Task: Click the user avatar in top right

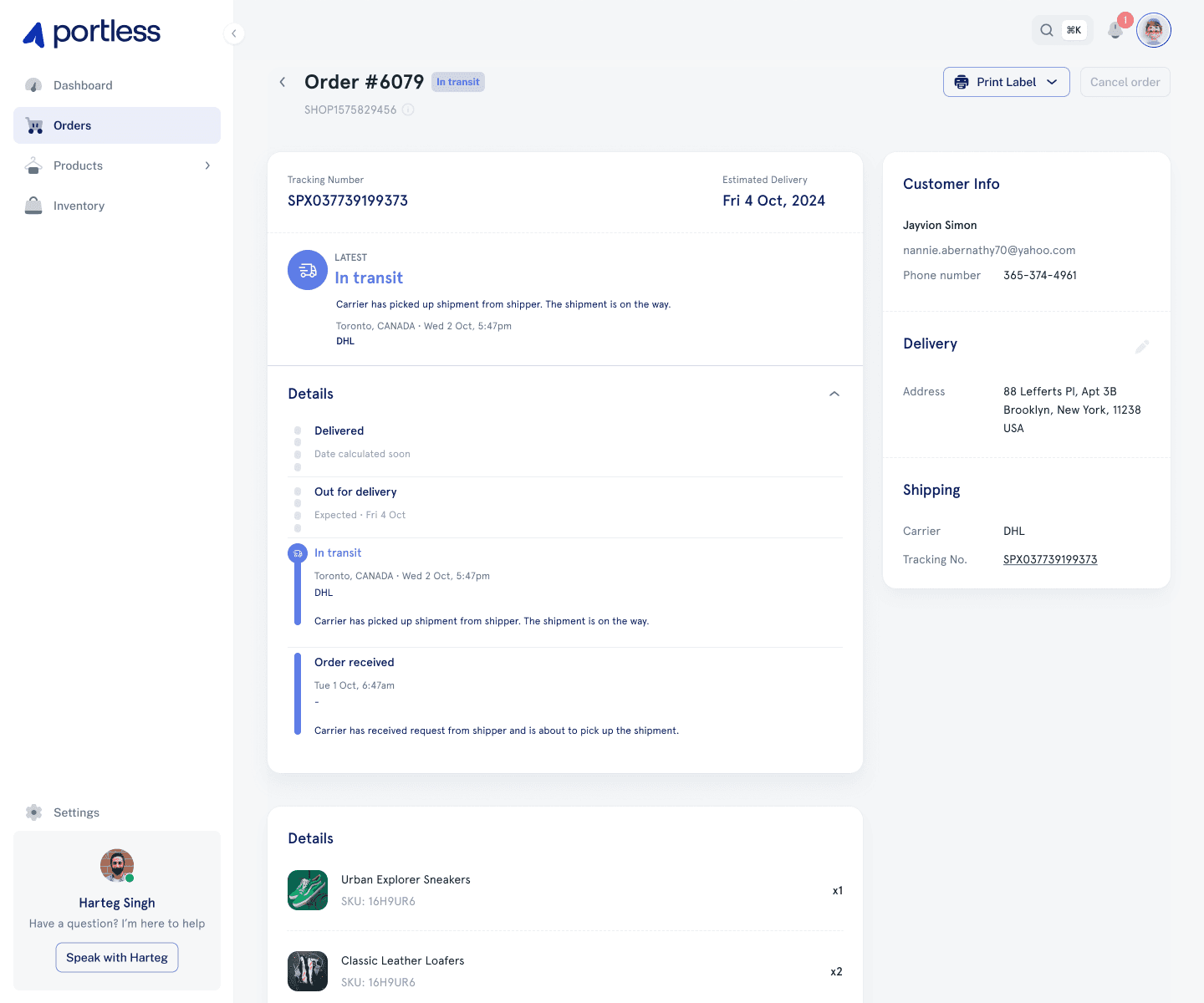Action: coord(1154,30)
